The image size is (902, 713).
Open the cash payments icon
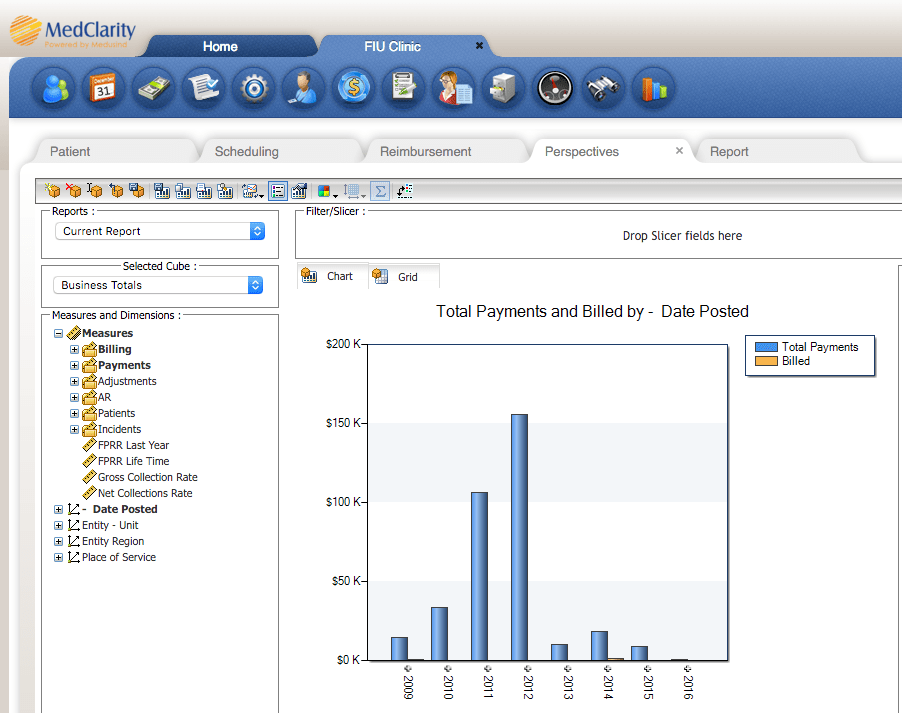[x=154, y=88]
